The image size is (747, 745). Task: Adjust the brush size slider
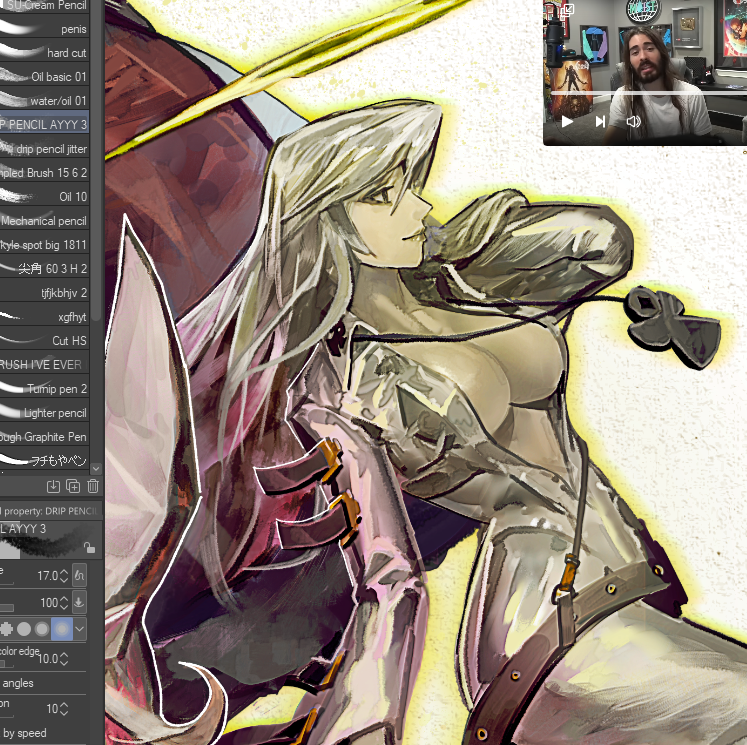tap(7, 583)
